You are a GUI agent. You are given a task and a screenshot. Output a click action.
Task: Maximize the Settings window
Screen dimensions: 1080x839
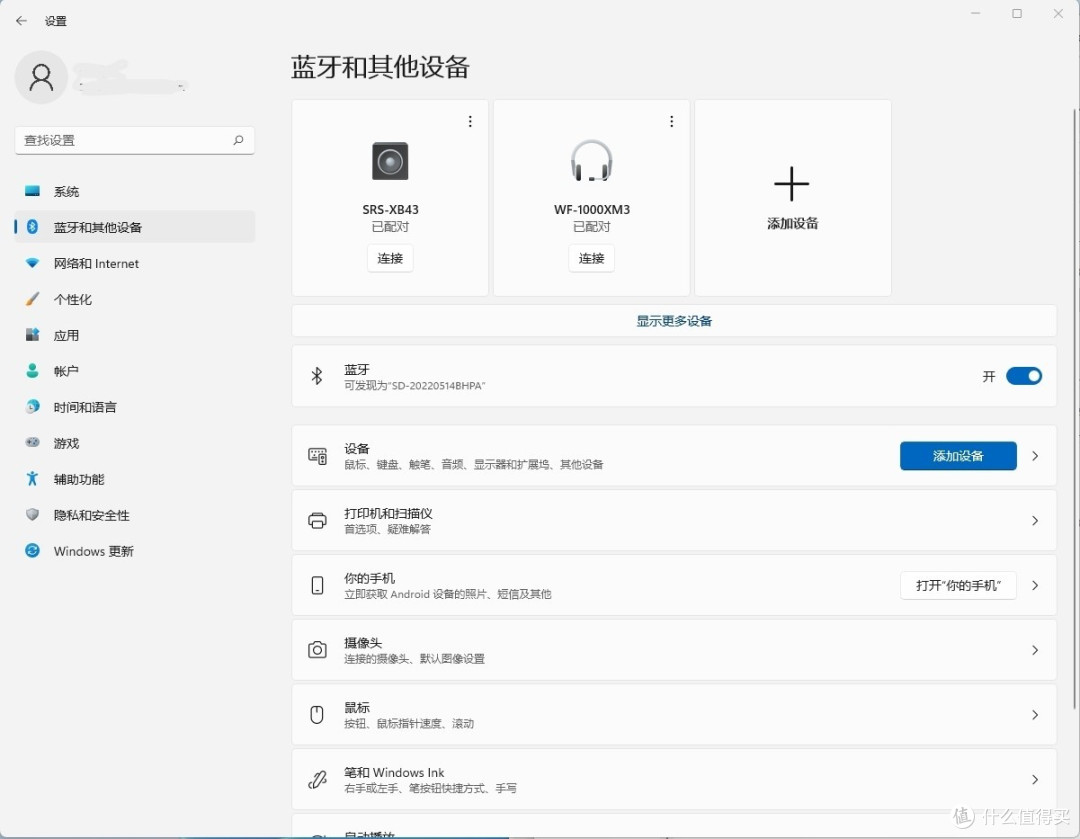[1017, 14]
